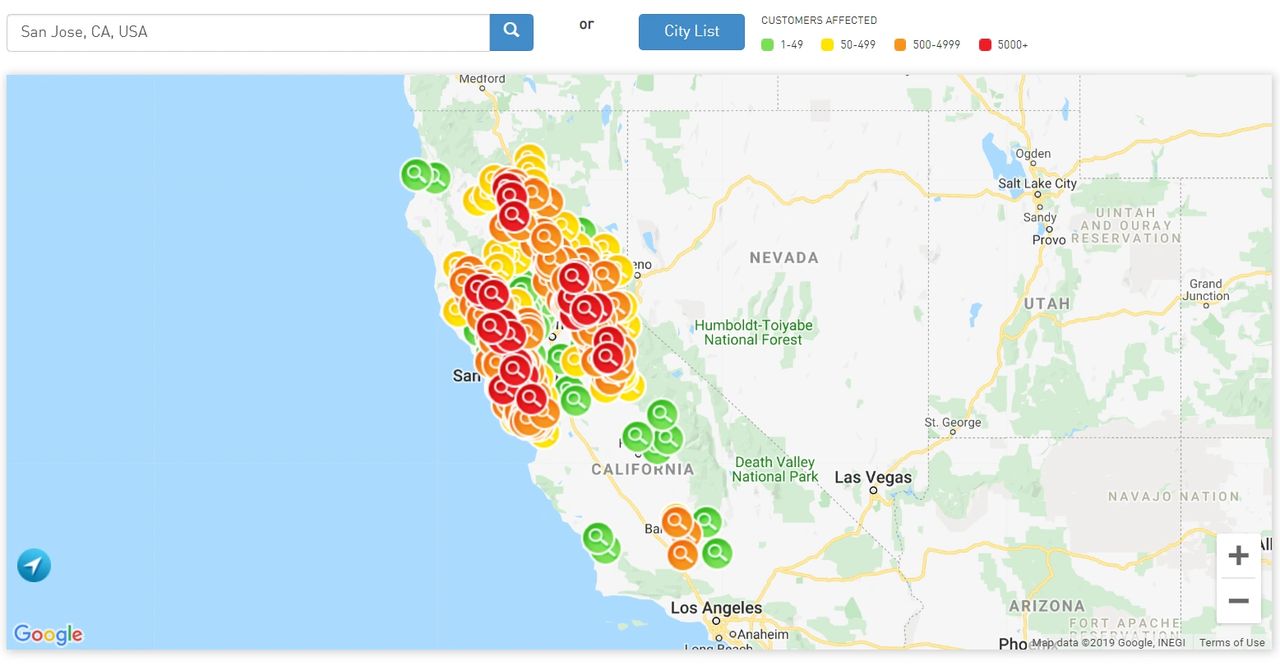Click green marker on coast west of Bakersfield

[598, 538]
